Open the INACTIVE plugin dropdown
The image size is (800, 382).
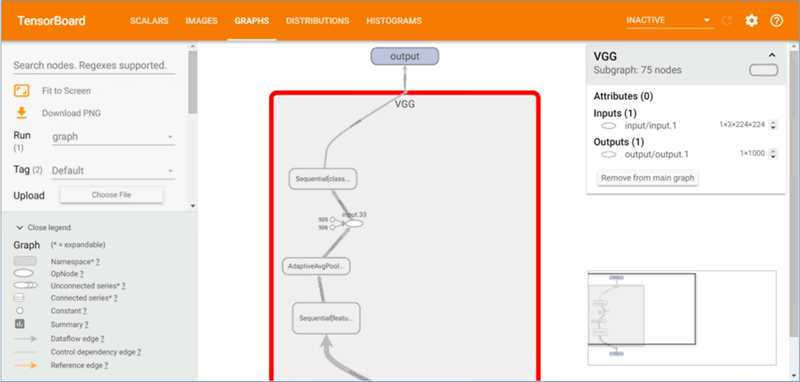pos(669,20)
